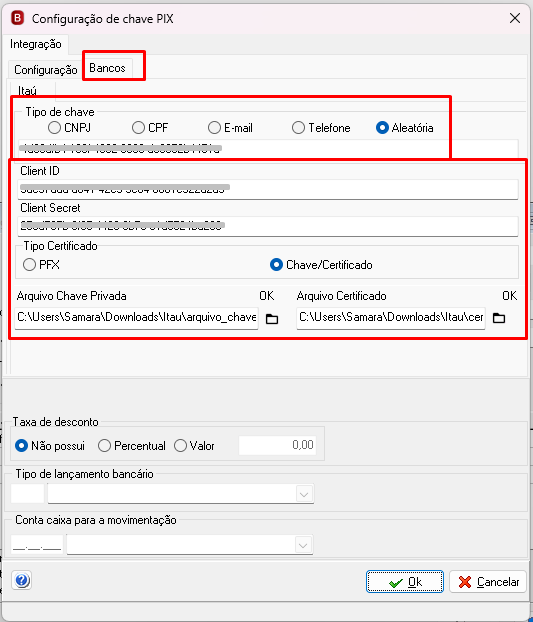Expand Tipo de lançamento bancário dropdown
The width and height of the screenshot is (533, 622).
tap(304, 494)
